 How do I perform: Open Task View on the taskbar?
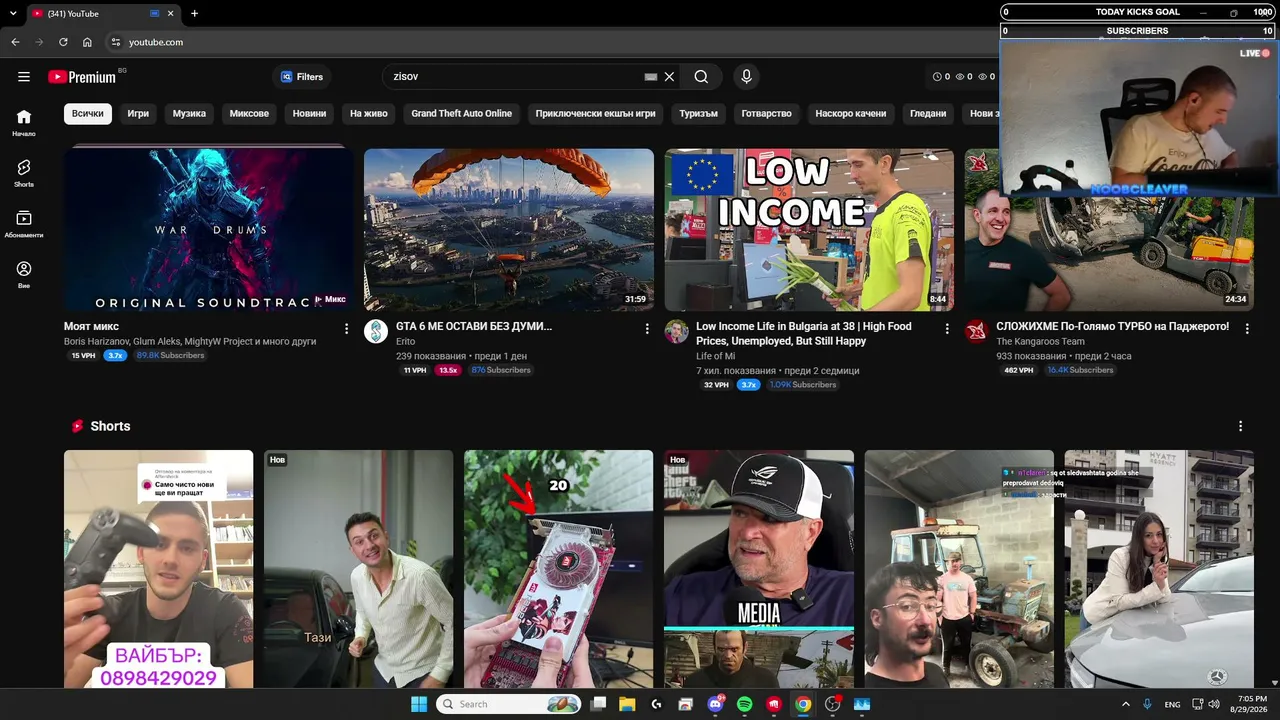[598, 704]
